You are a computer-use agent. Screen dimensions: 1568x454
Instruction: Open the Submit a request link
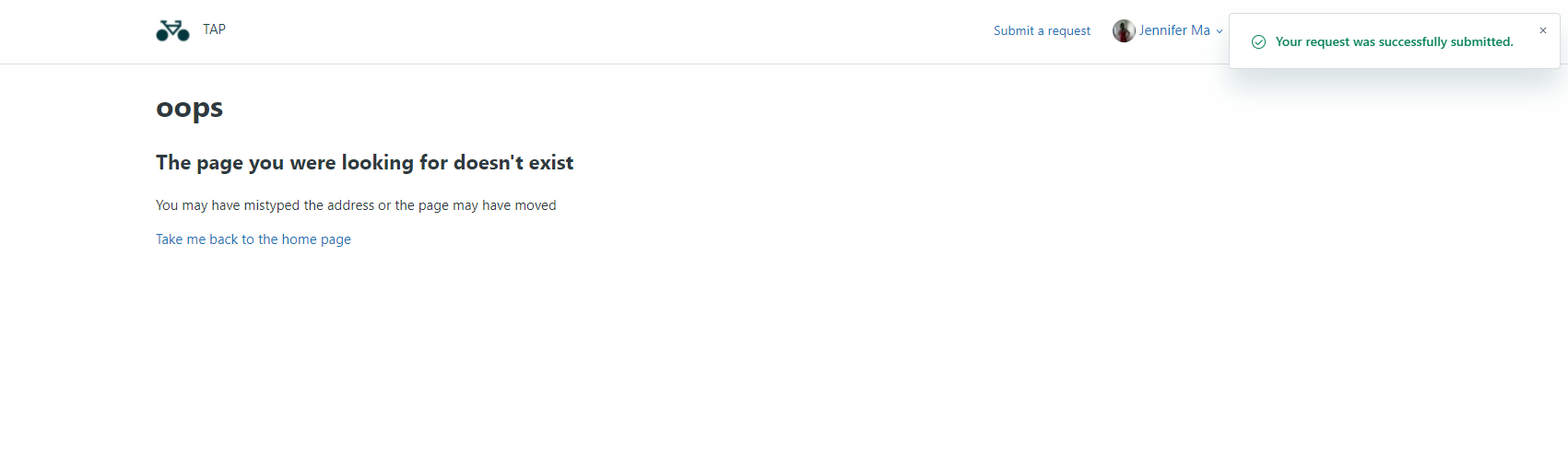pos(1042,31)
